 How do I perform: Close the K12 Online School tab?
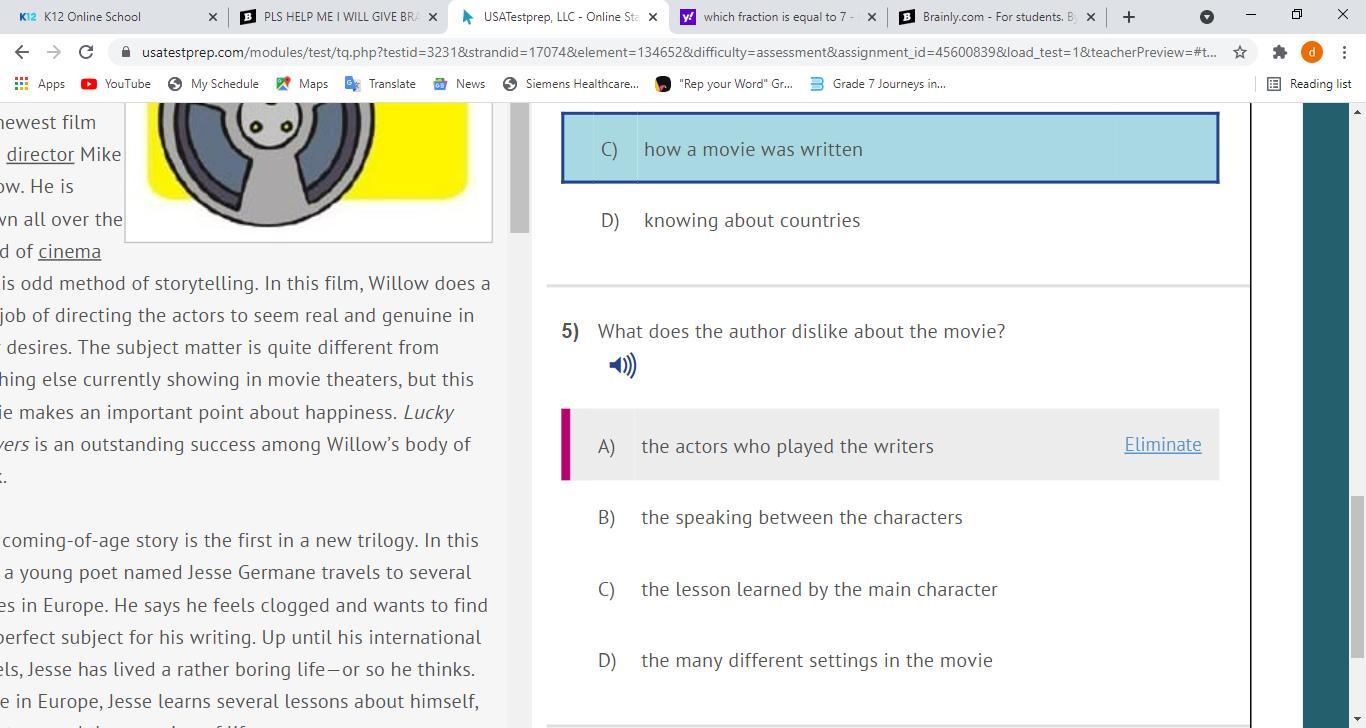(x=213, y=17)
